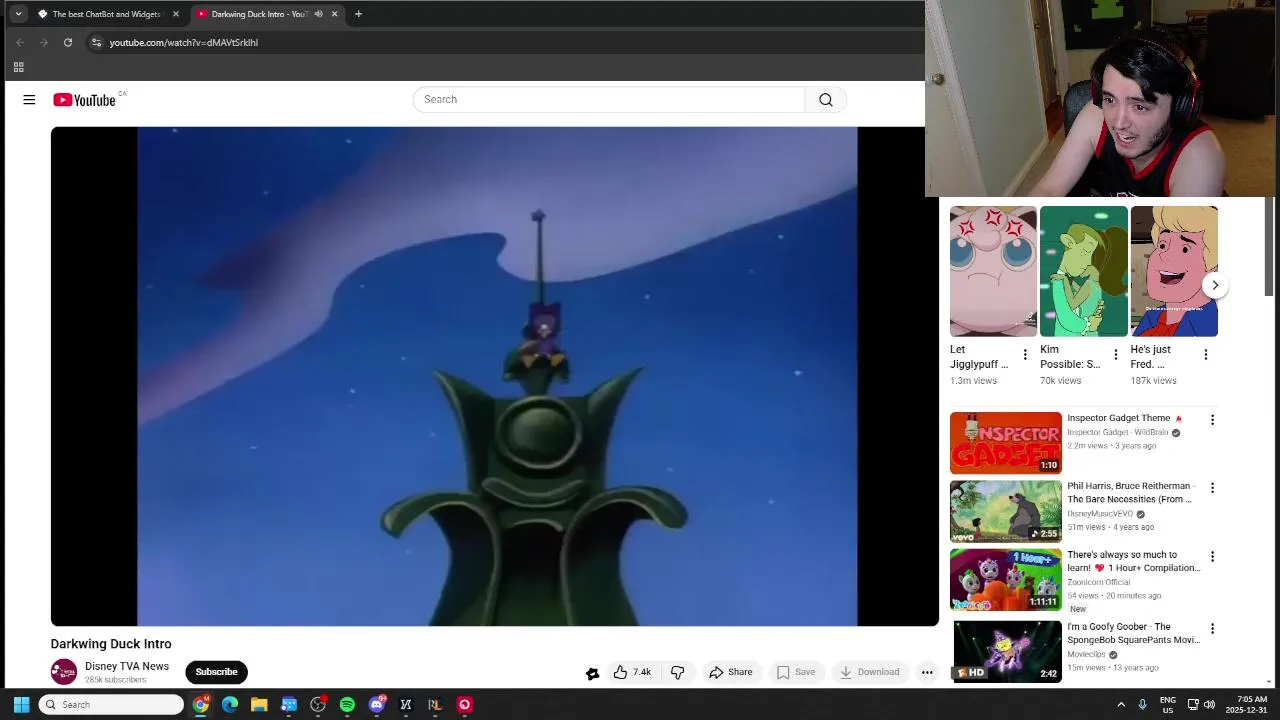Open Discord from the taskbar
Screen dimensions: 1280x720
tap(377, 705)
